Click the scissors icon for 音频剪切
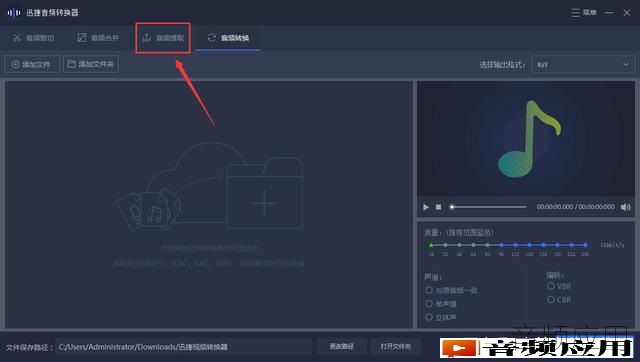The image size is (640, 362). 17,38
